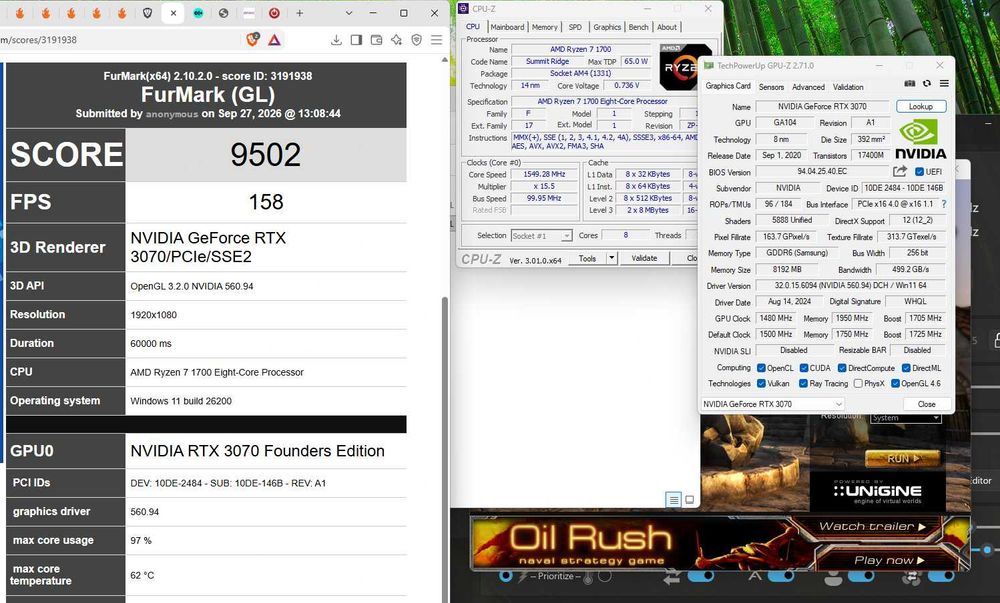This screenshot has height=603, width=1000.
Task: Open the Brave VPN shield icon
Action: click(416, 40)
